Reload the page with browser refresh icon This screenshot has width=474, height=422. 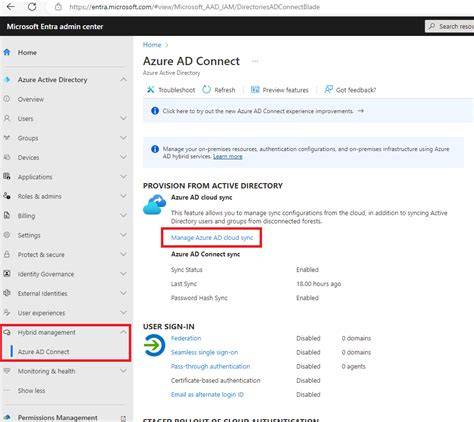[32, 7]
